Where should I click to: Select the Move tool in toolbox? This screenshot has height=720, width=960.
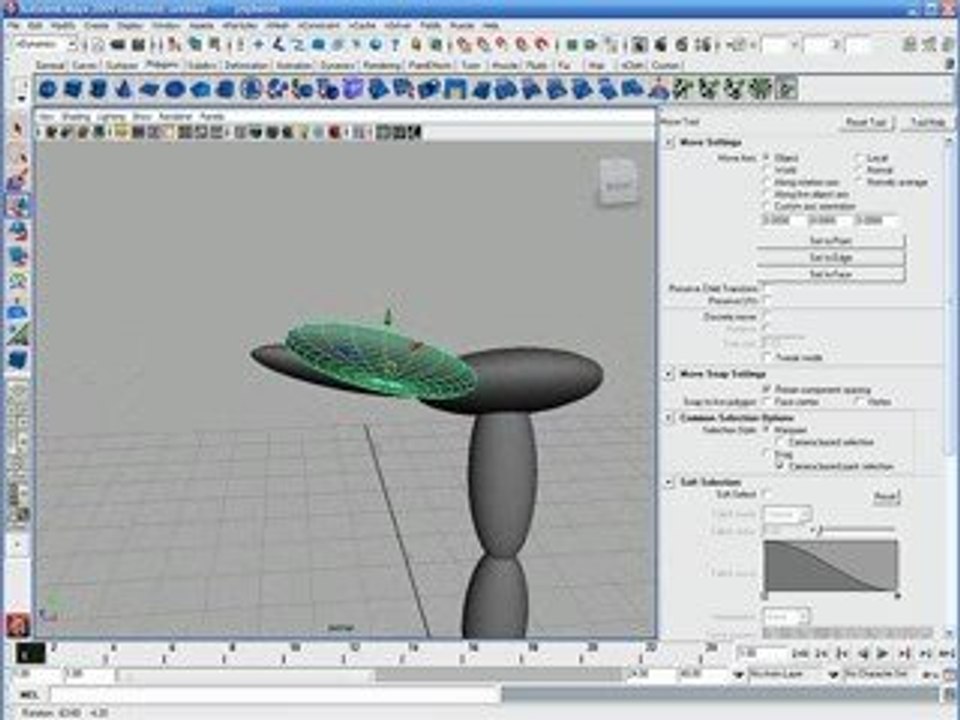pyautogui.click(x=18, y=206)
